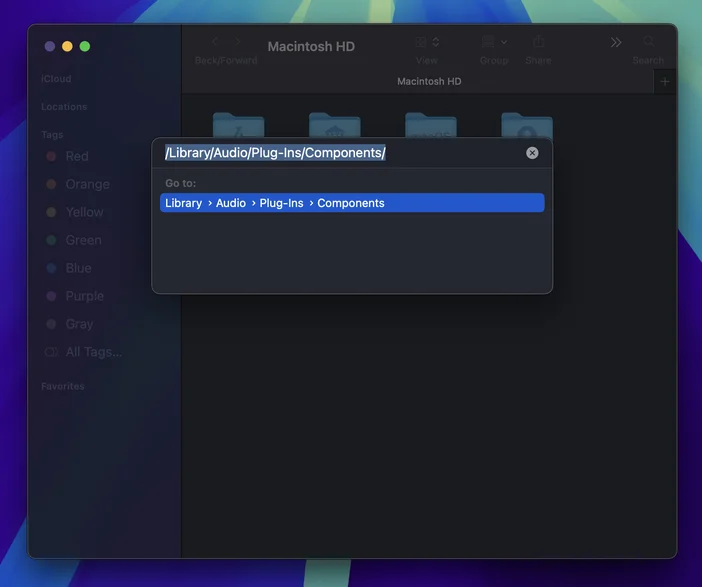Open the System folder icon

(431, 124)
